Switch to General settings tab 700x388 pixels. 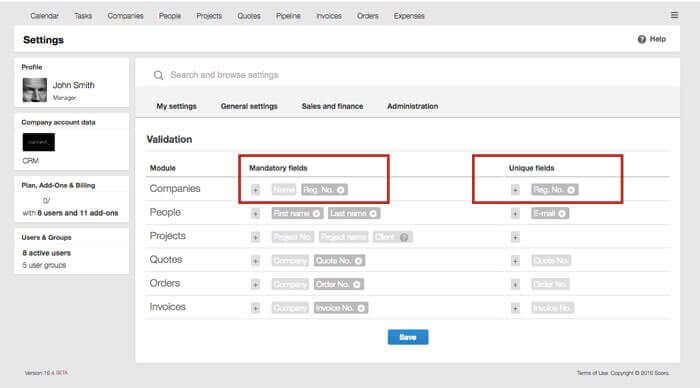[249, 106]
